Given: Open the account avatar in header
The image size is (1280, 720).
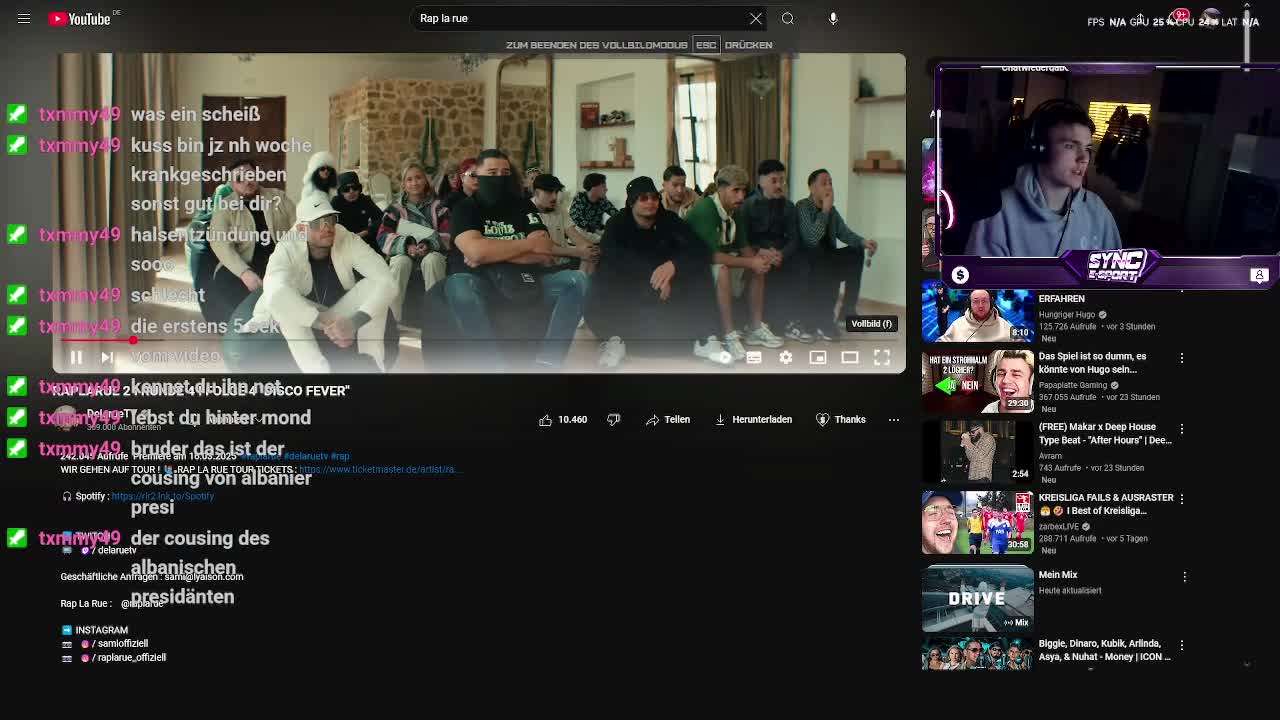Looking at the screenshot, I should tap(1212, 19).
